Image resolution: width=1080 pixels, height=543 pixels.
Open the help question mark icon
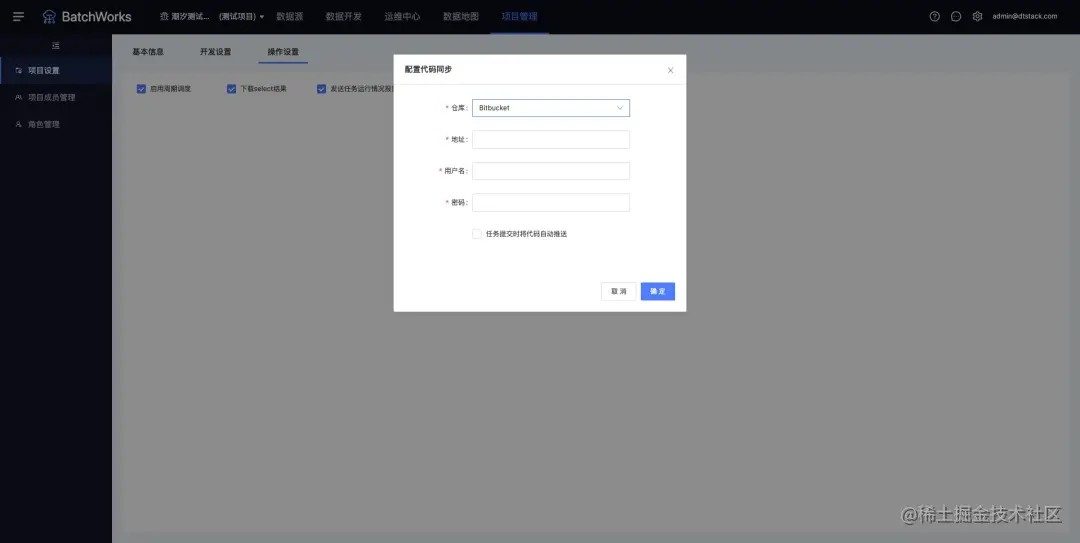(x=935, y=17)
